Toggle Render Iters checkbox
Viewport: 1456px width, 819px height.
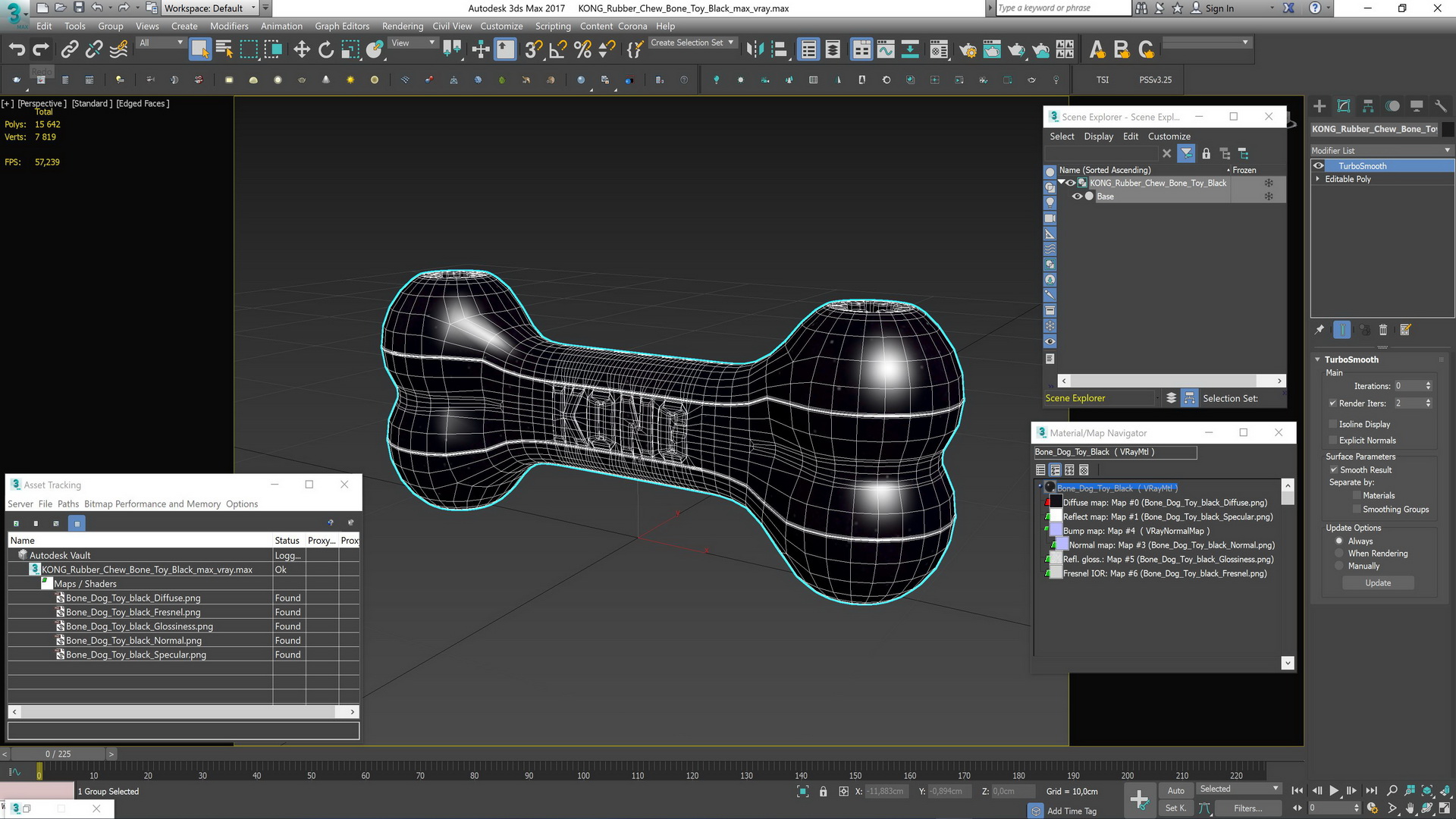click(x=1332, y=403)
